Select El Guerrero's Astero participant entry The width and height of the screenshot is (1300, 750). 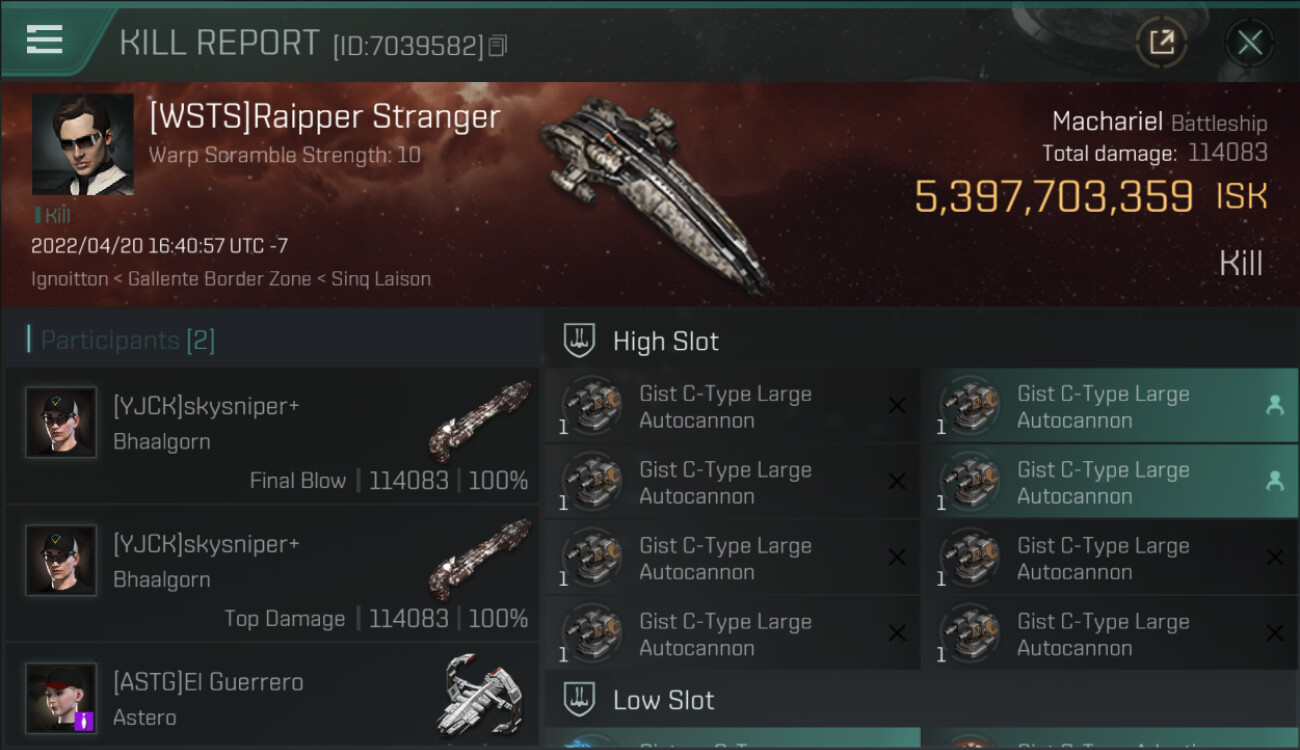(272, 698)
